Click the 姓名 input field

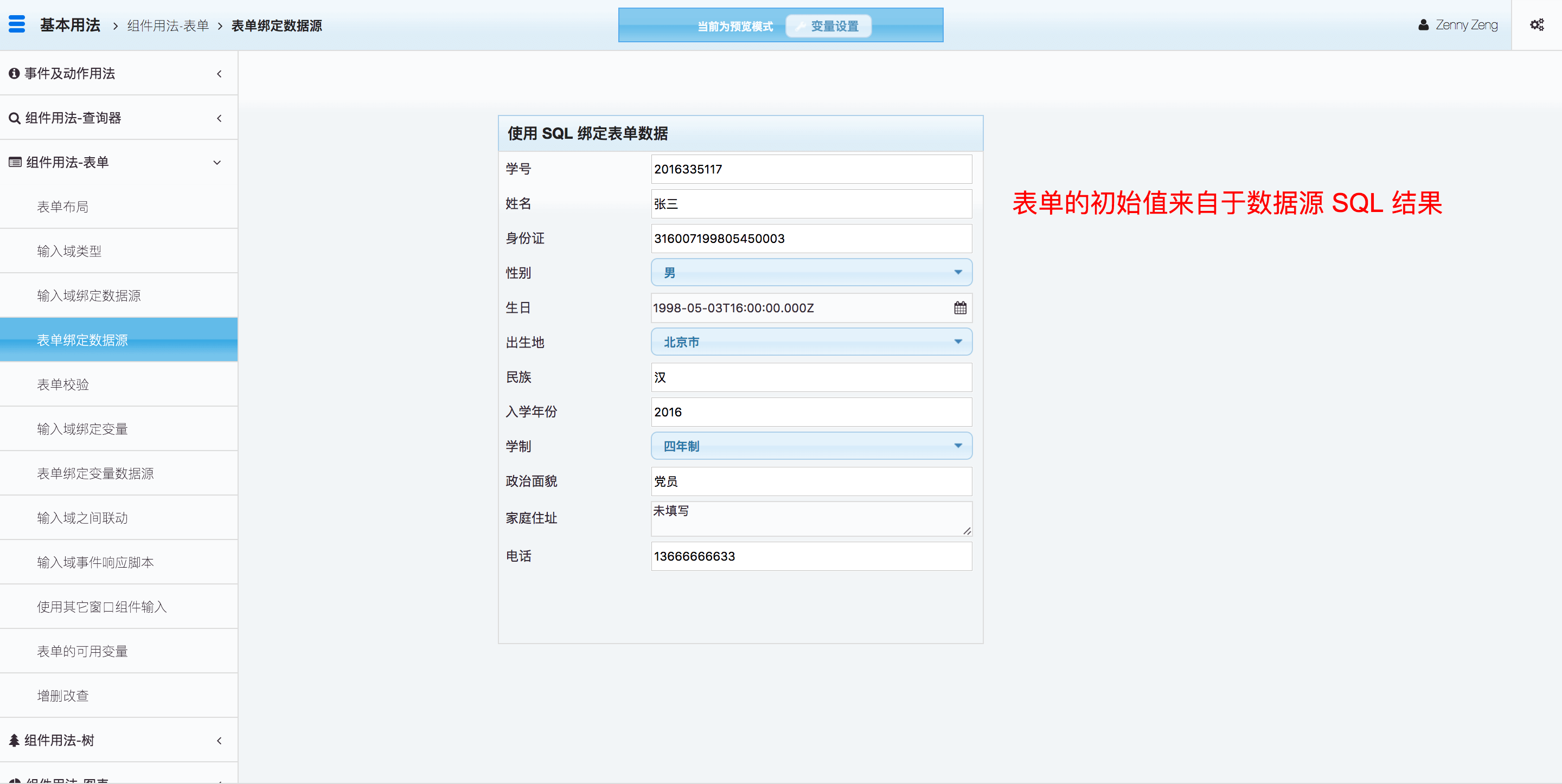[811, 204]
